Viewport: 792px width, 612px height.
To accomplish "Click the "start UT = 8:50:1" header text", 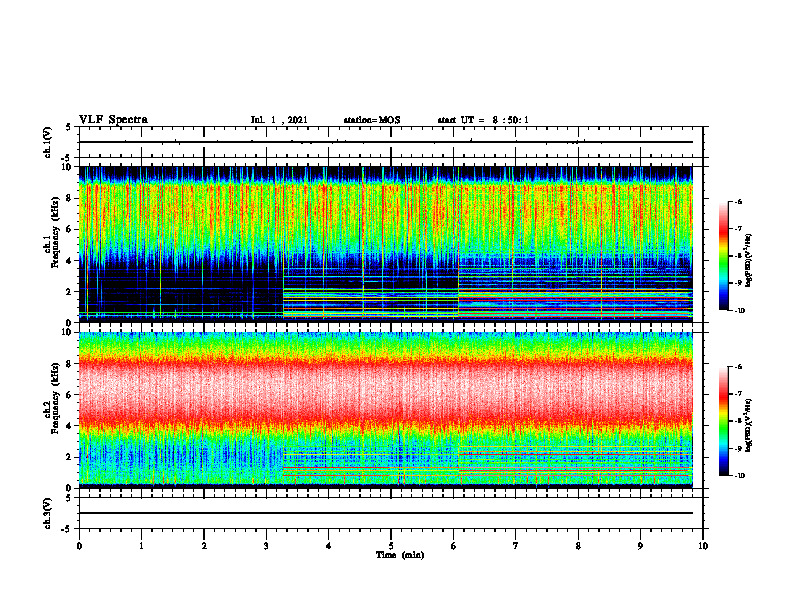I will coord(483,120).
